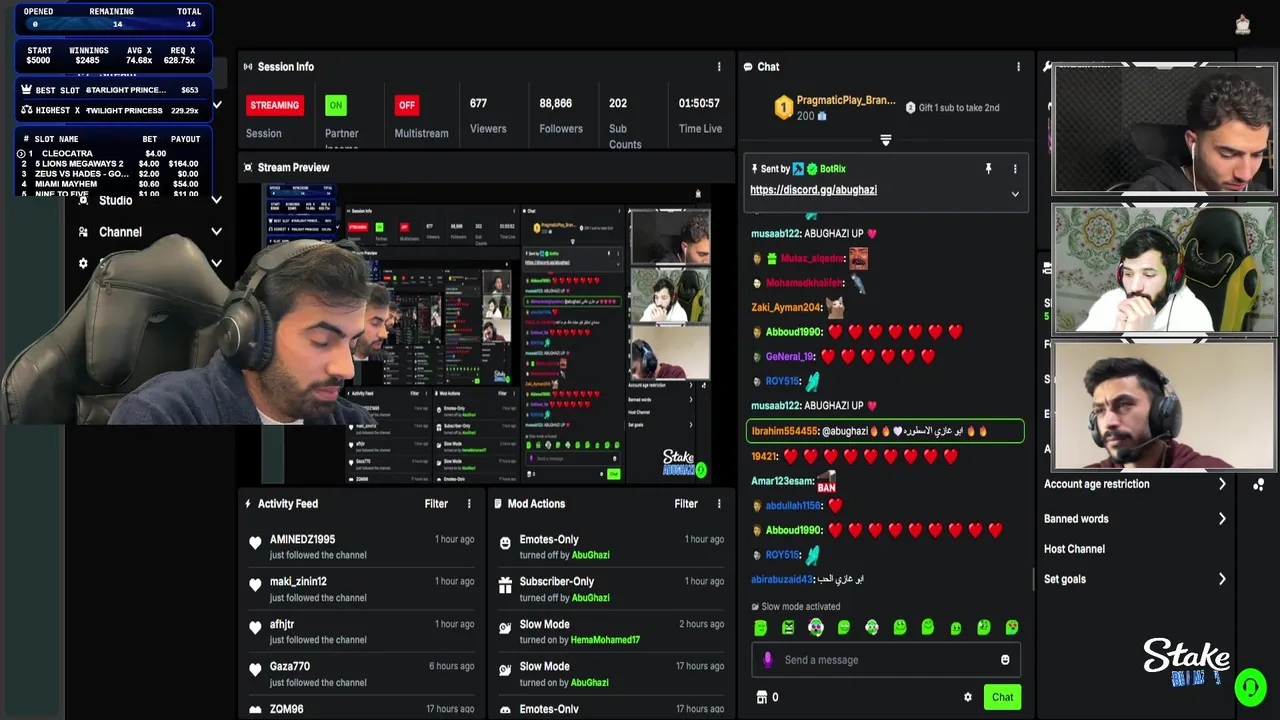Click the Studio sidebar icon
This screenshot has width=1280, height=720.
(83, 201)
